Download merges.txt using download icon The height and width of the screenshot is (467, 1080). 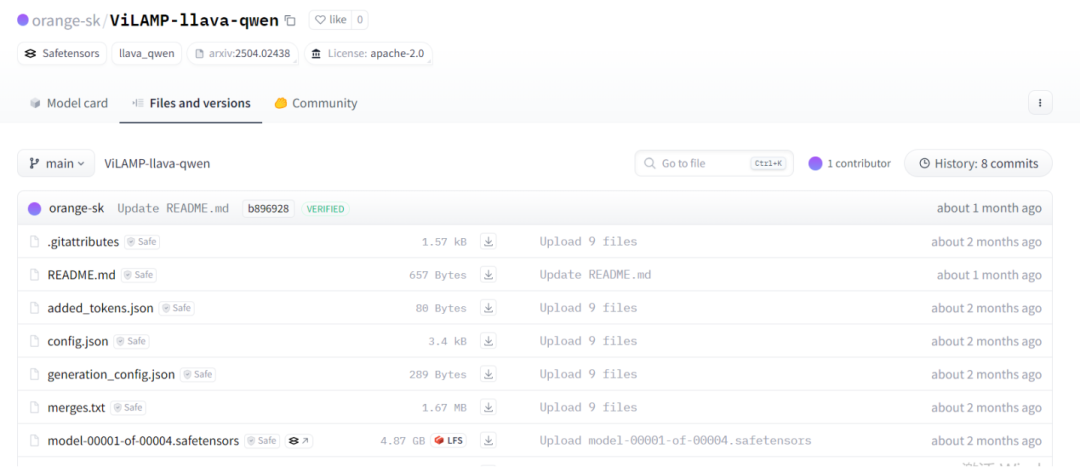tap(488, 408)
